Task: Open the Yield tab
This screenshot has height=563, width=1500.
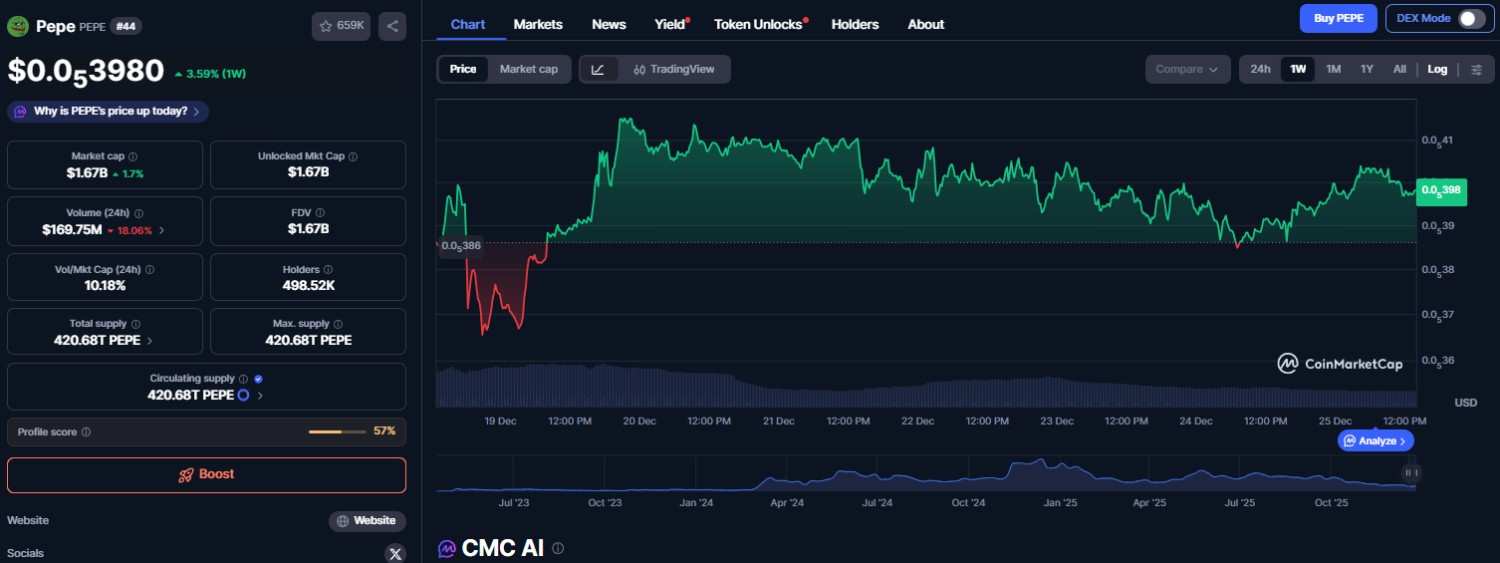Action: (670, 24)
